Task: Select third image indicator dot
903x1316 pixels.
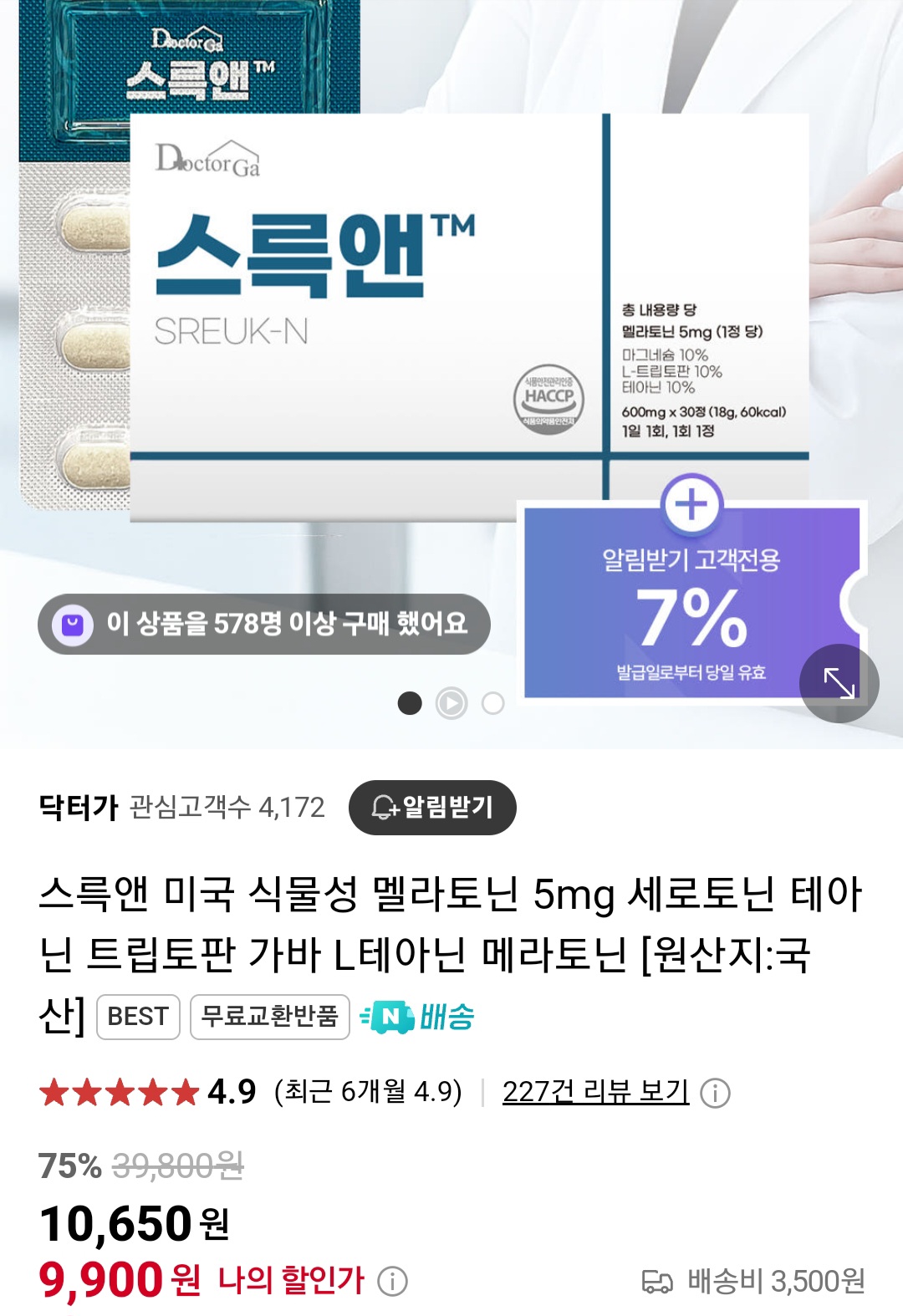Action: point(493,703)
